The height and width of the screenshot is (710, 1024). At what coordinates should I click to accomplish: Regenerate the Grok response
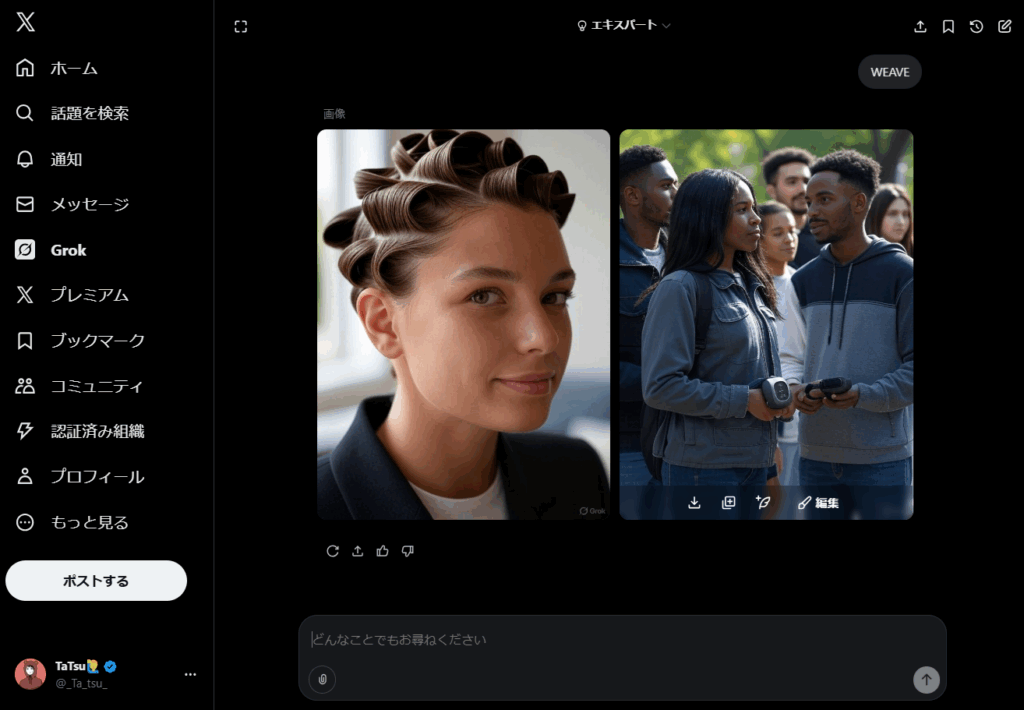point(332,551)
